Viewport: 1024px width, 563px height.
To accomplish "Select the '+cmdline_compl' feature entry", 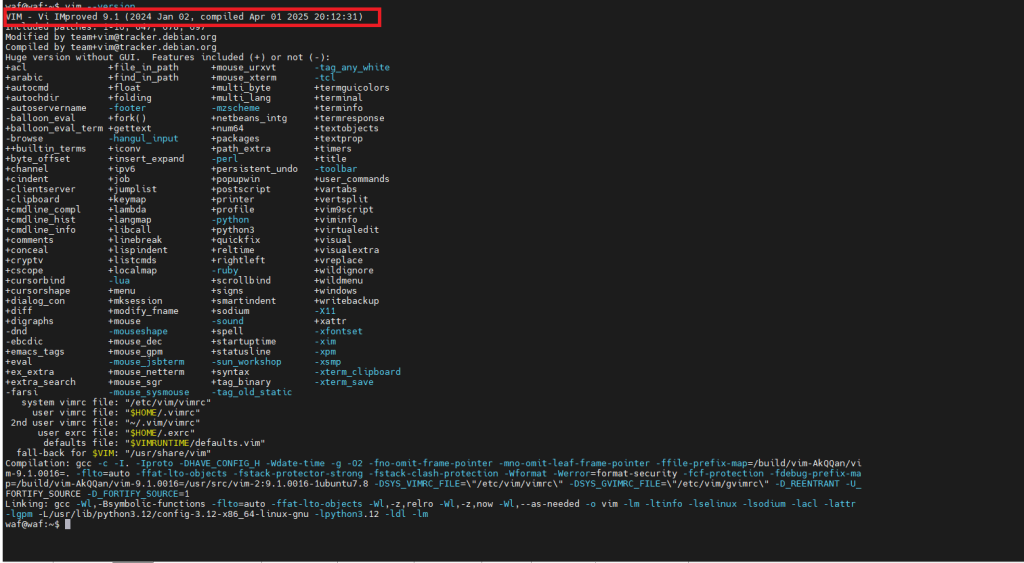I will [43, 210].
